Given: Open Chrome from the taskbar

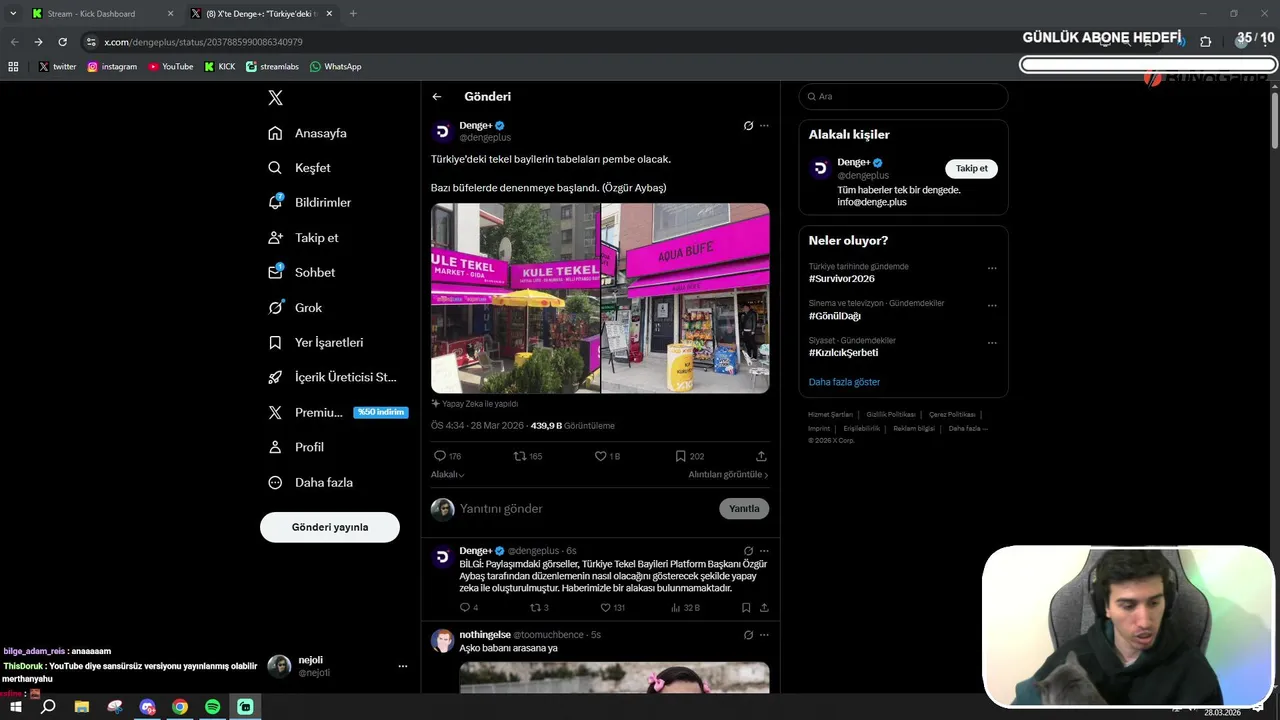Looking at the screenshot, I should [x=179, y=707].
